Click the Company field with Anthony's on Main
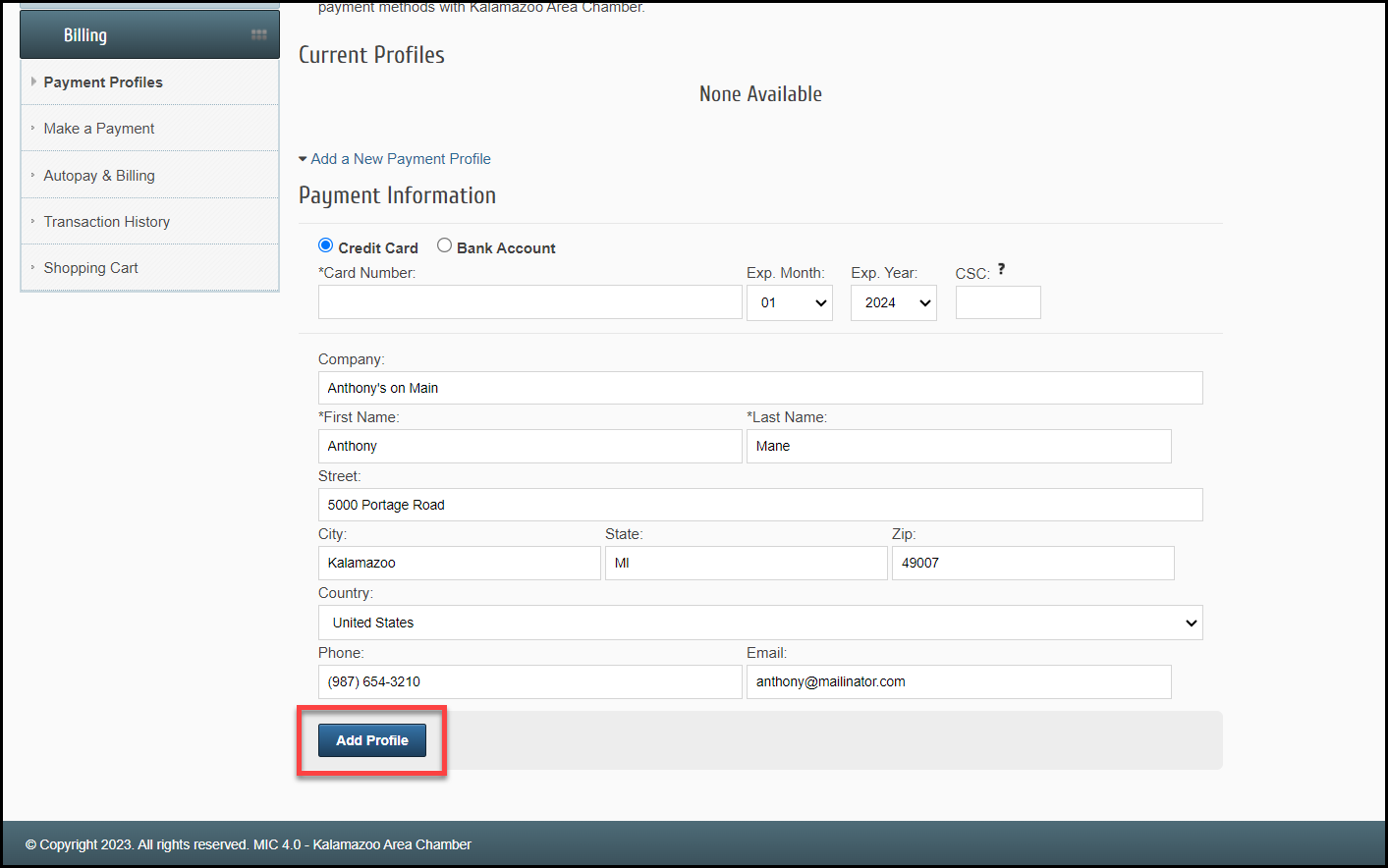This screenshot has height=868, width=1388. [760, 388]
